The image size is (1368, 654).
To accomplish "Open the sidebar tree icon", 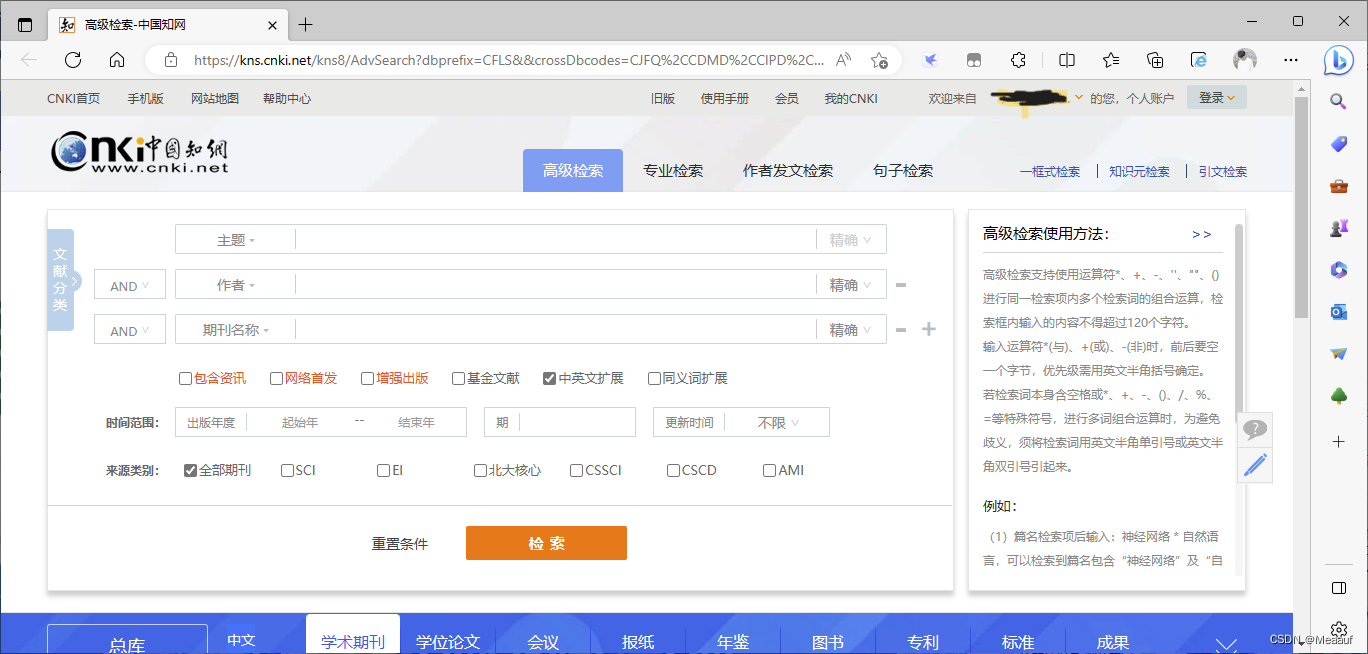I will pos(1338,396).
